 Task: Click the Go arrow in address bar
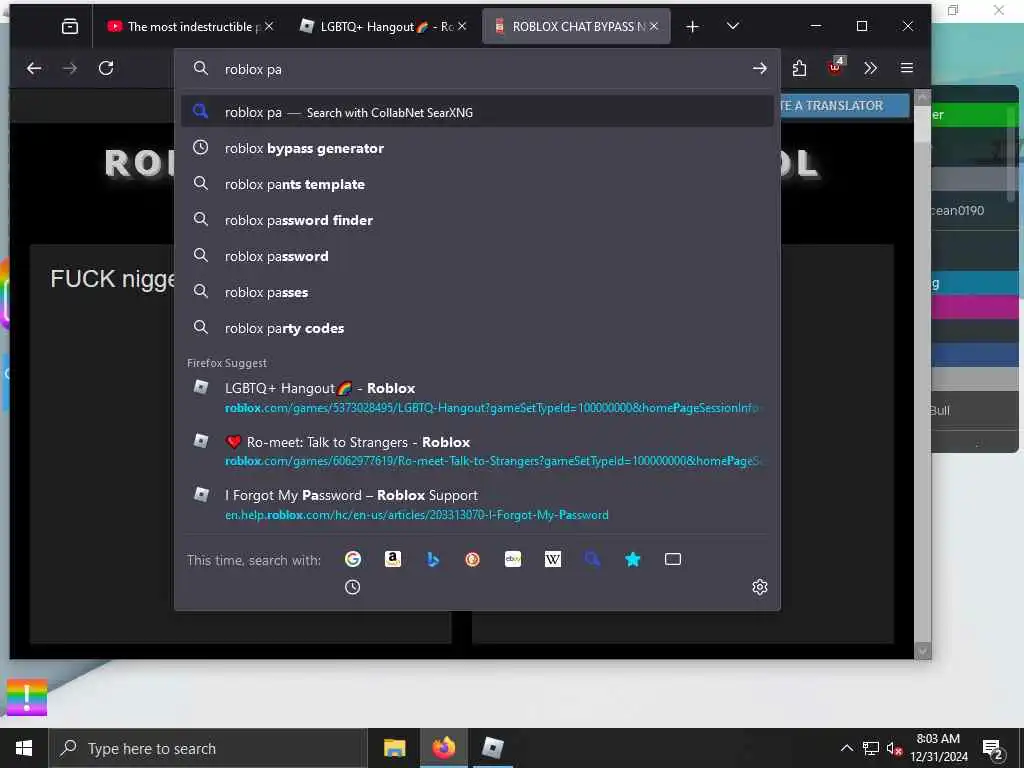coord(759,69)
